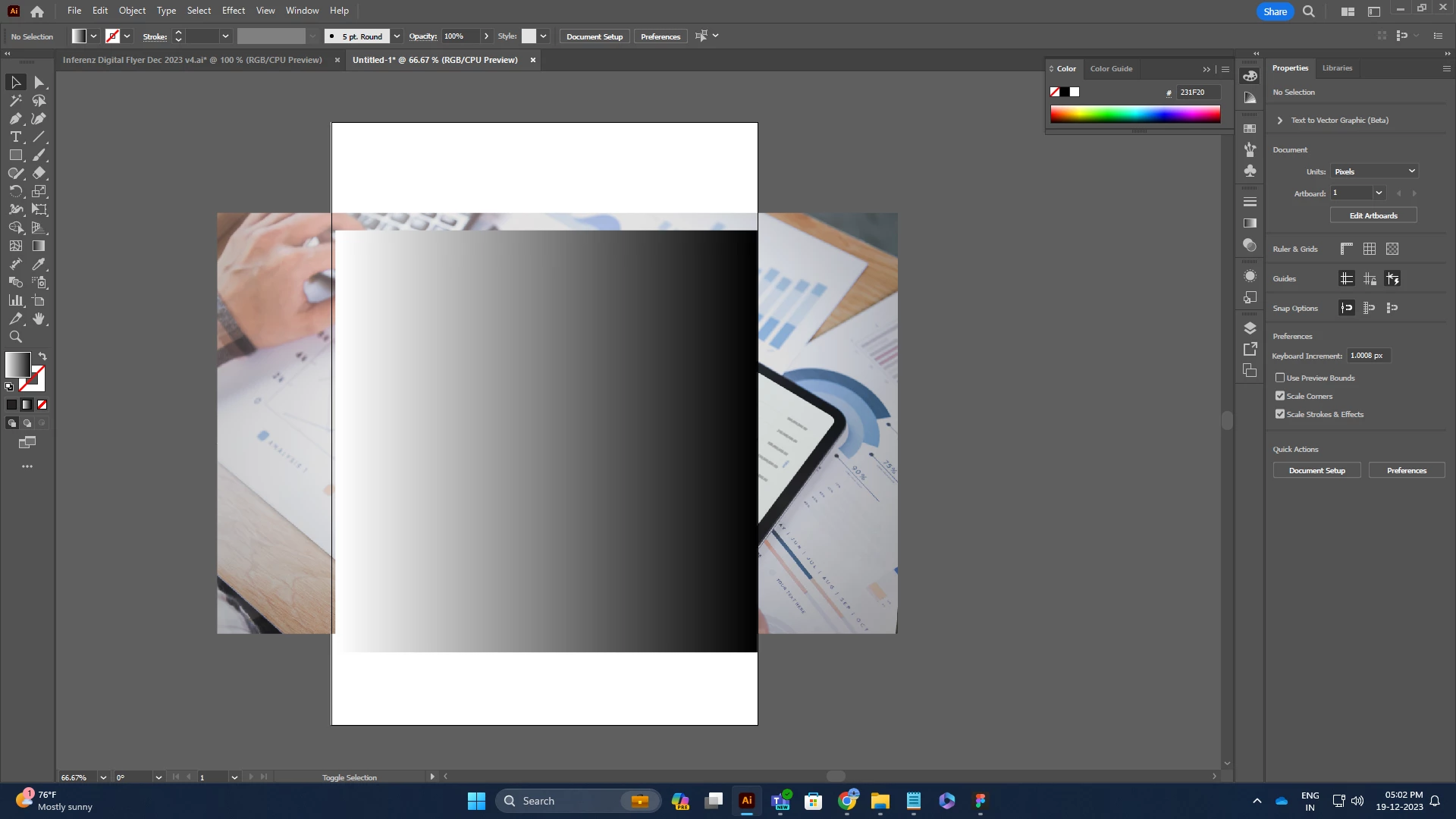Enable the Use Preview Bounds checkbox
The height and width of the screenshot is (819, 1456).
(1280, 378)
